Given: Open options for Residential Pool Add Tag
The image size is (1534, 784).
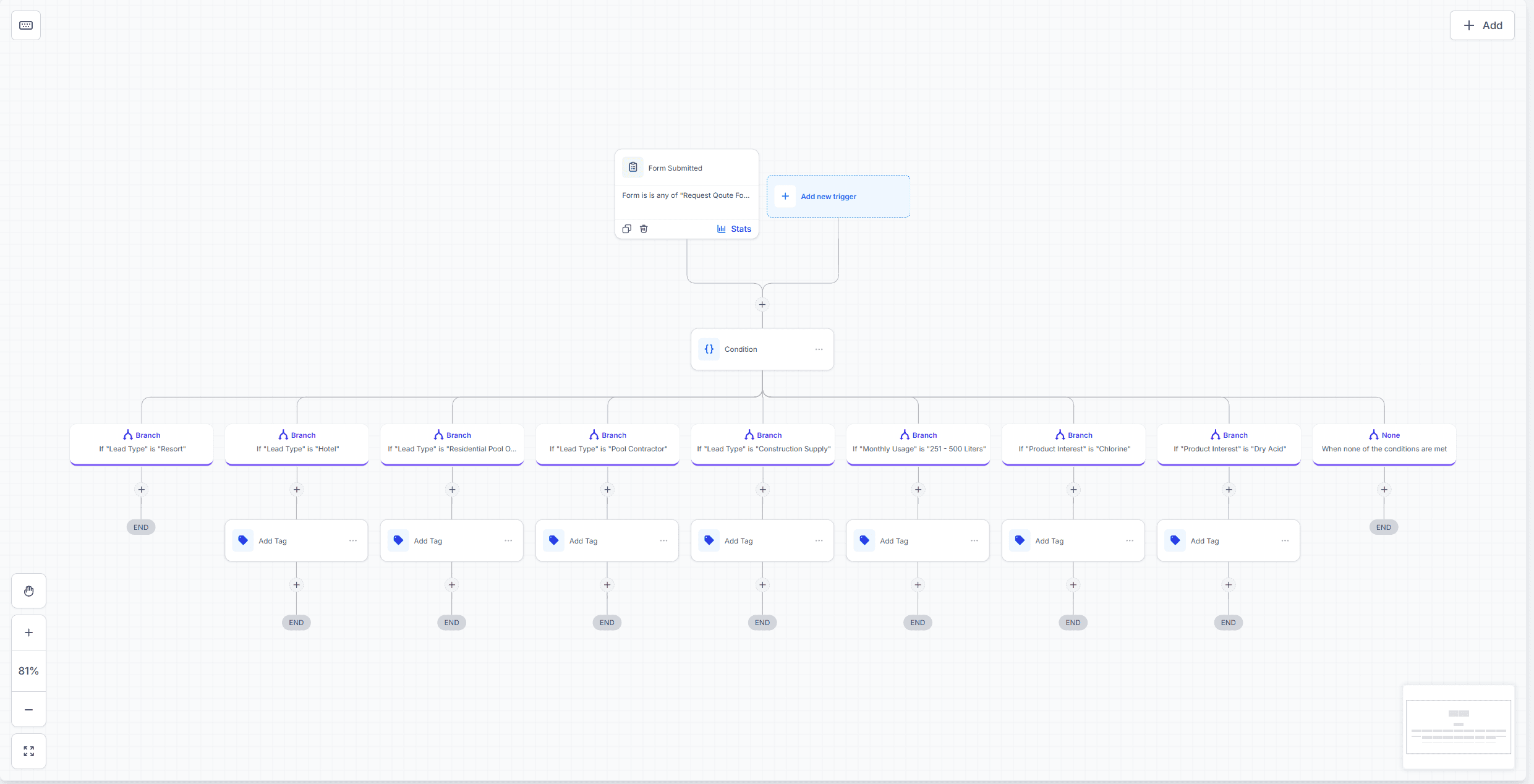Looking at the screenshot, I should (508, 540).
